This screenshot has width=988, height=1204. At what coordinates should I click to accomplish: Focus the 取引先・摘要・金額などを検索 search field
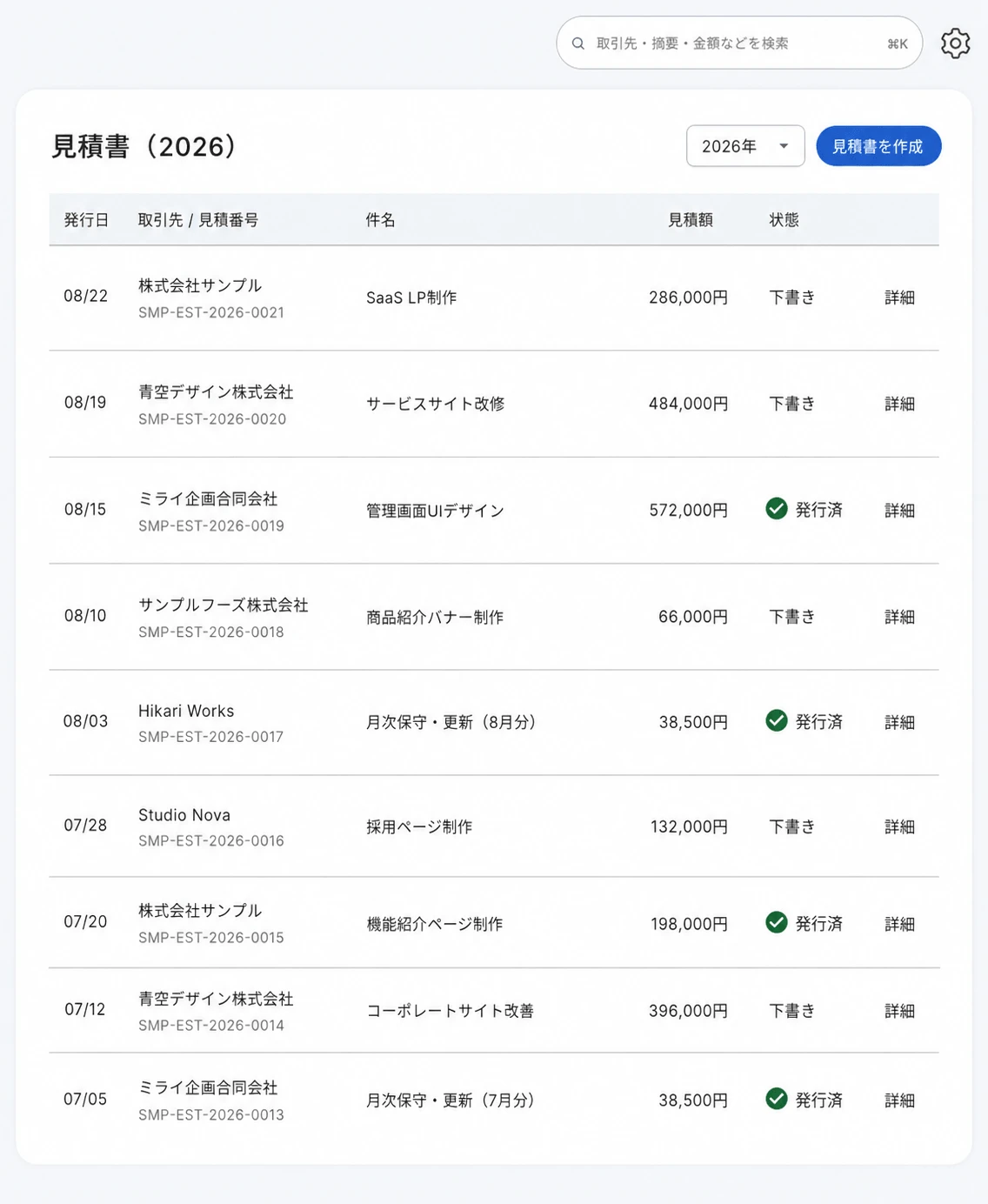tap(739, 43)
